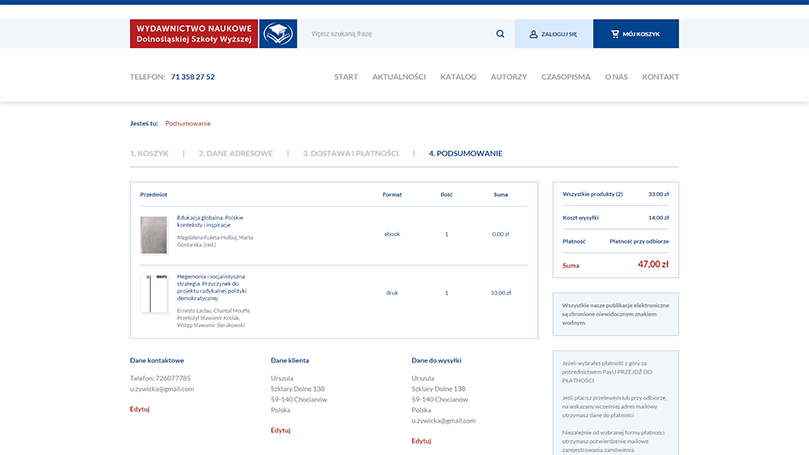Image resolution: width=809 pixels, height=455 pixels.
Task: Click the Edytuj link under Dane do wysyłki
Action: coord(421,441)
